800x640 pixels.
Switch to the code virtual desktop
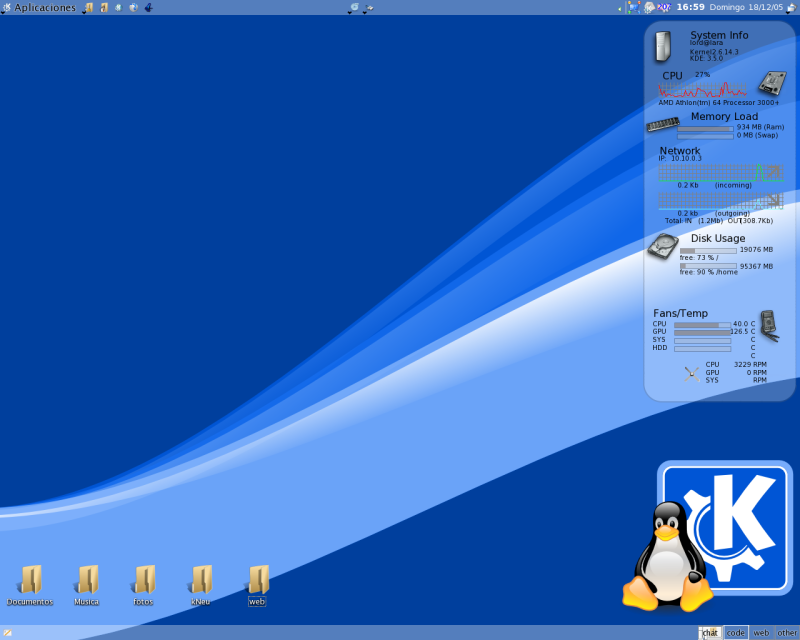(736, 633)
